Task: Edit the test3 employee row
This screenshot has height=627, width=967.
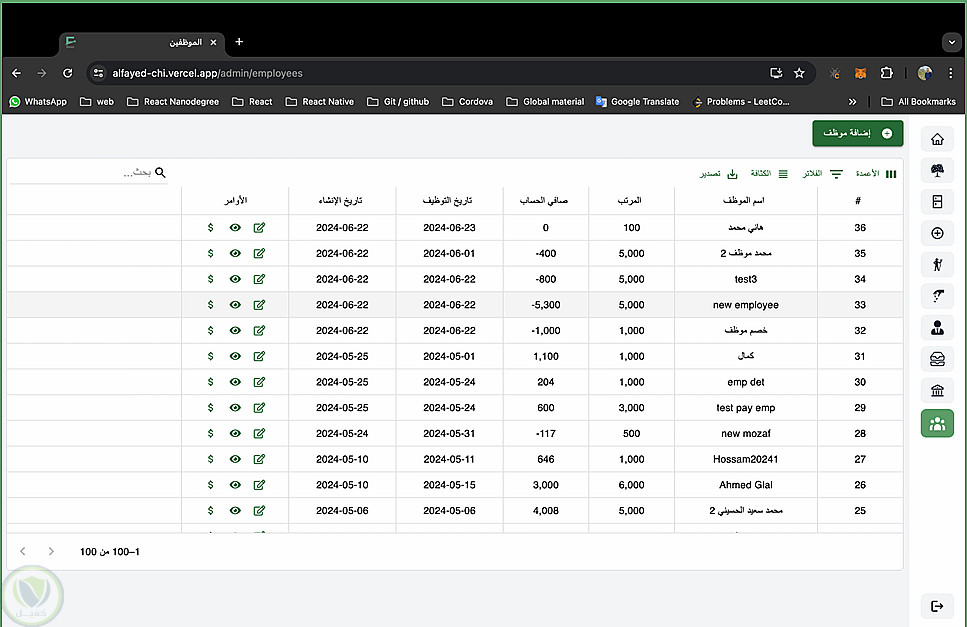Action: 259,279
